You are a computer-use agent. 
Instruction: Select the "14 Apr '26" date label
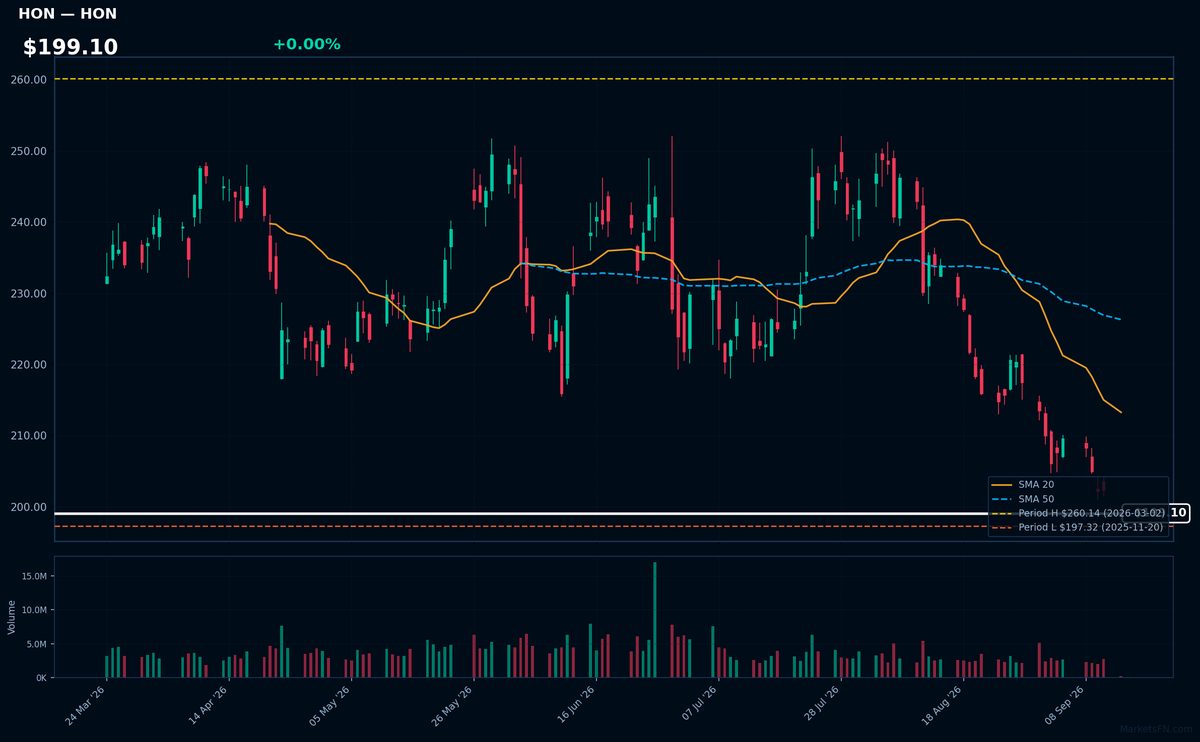pos(207,706)
